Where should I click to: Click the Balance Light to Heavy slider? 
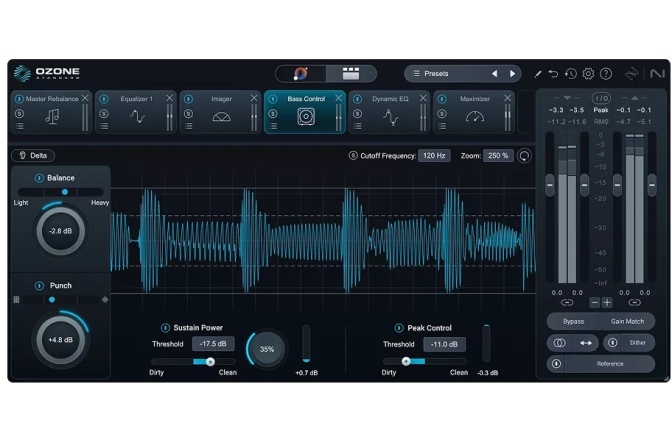click(x=60, y=192)
